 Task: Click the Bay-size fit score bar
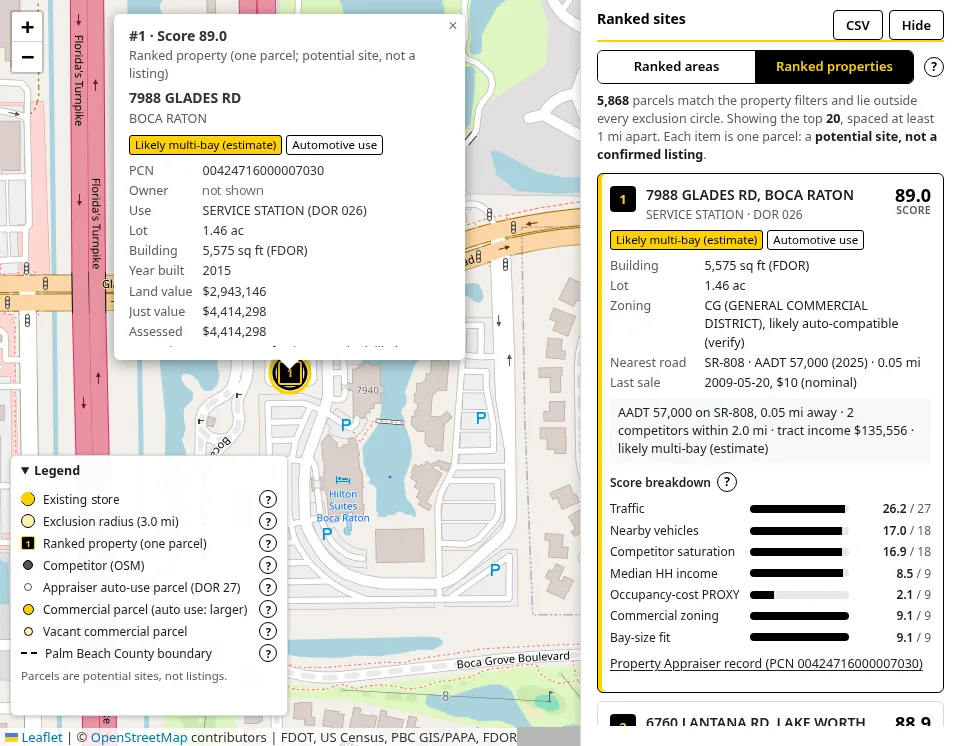click(799, 638)
